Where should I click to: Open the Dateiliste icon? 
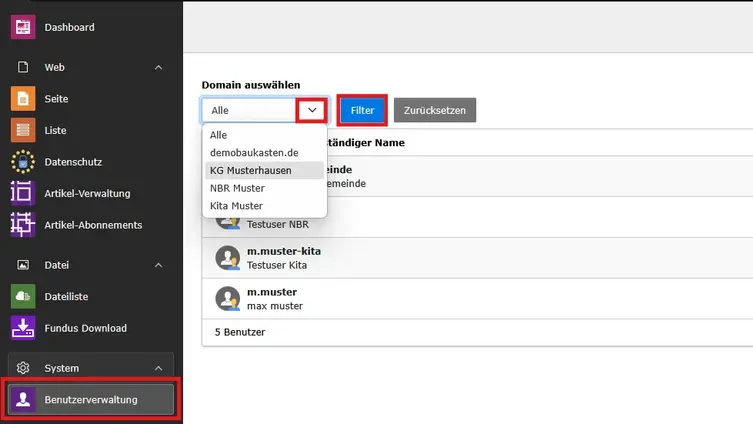tap(22, 296)
